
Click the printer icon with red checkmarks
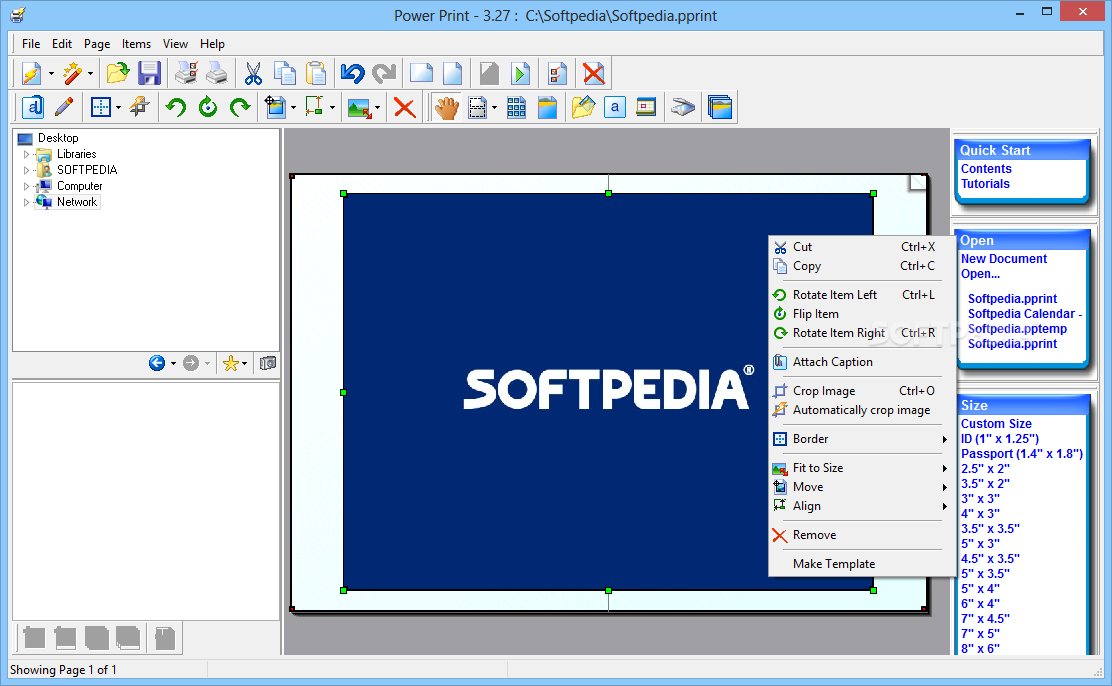[x=186, y=73]
